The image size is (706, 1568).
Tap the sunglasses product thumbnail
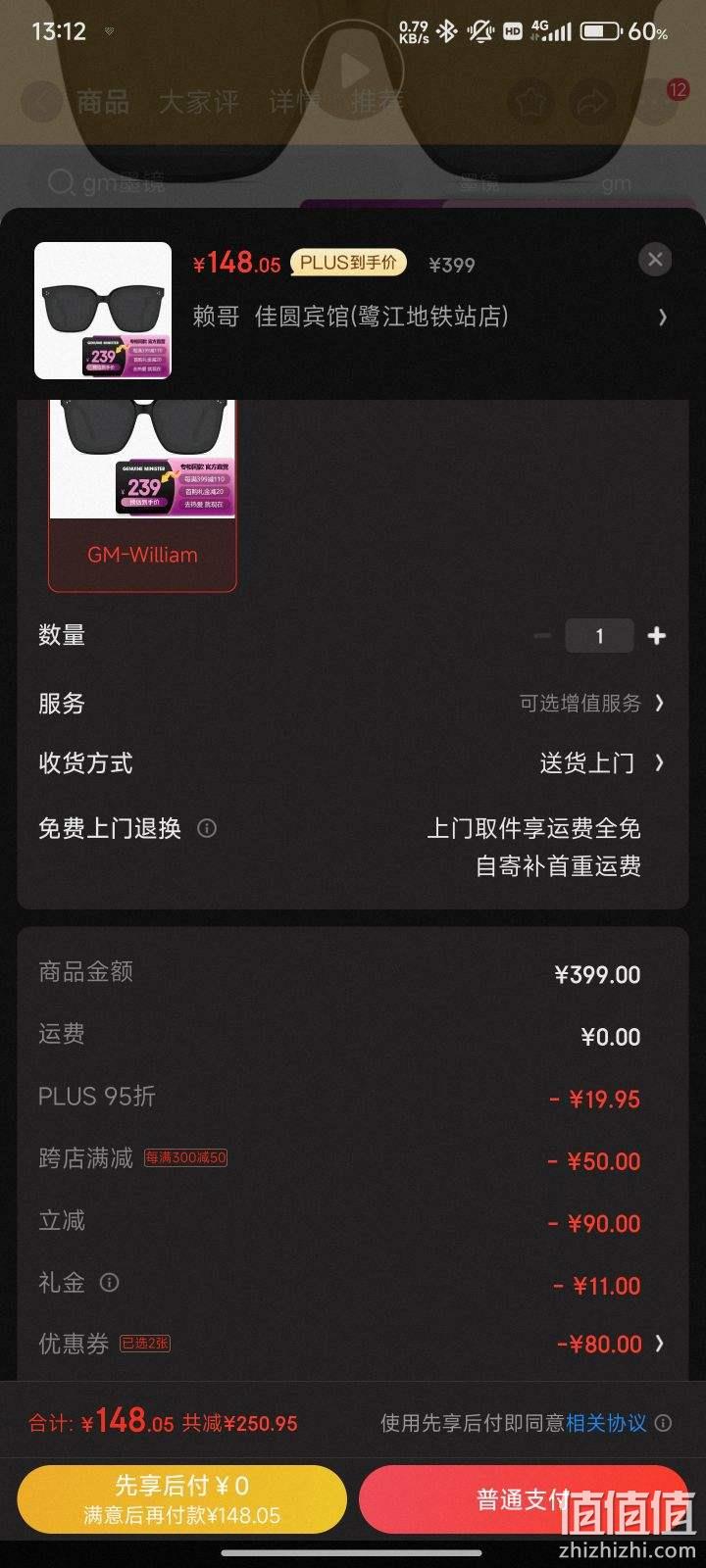pyautogui.click(x=103, y=311)
